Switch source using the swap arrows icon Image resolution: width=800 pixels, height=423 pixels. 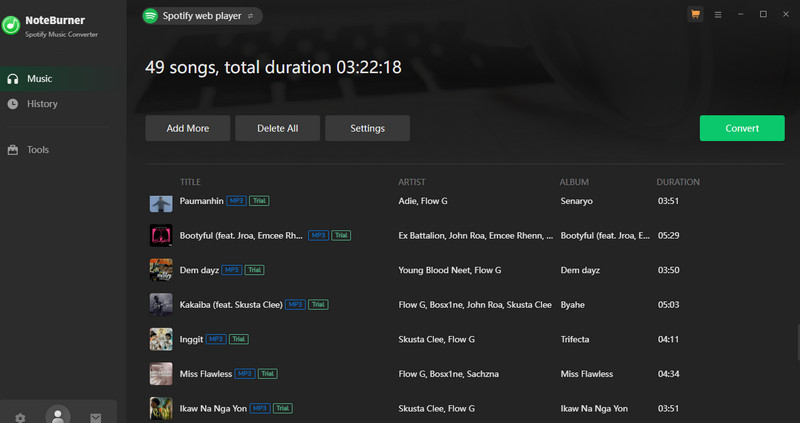point(251,16)
